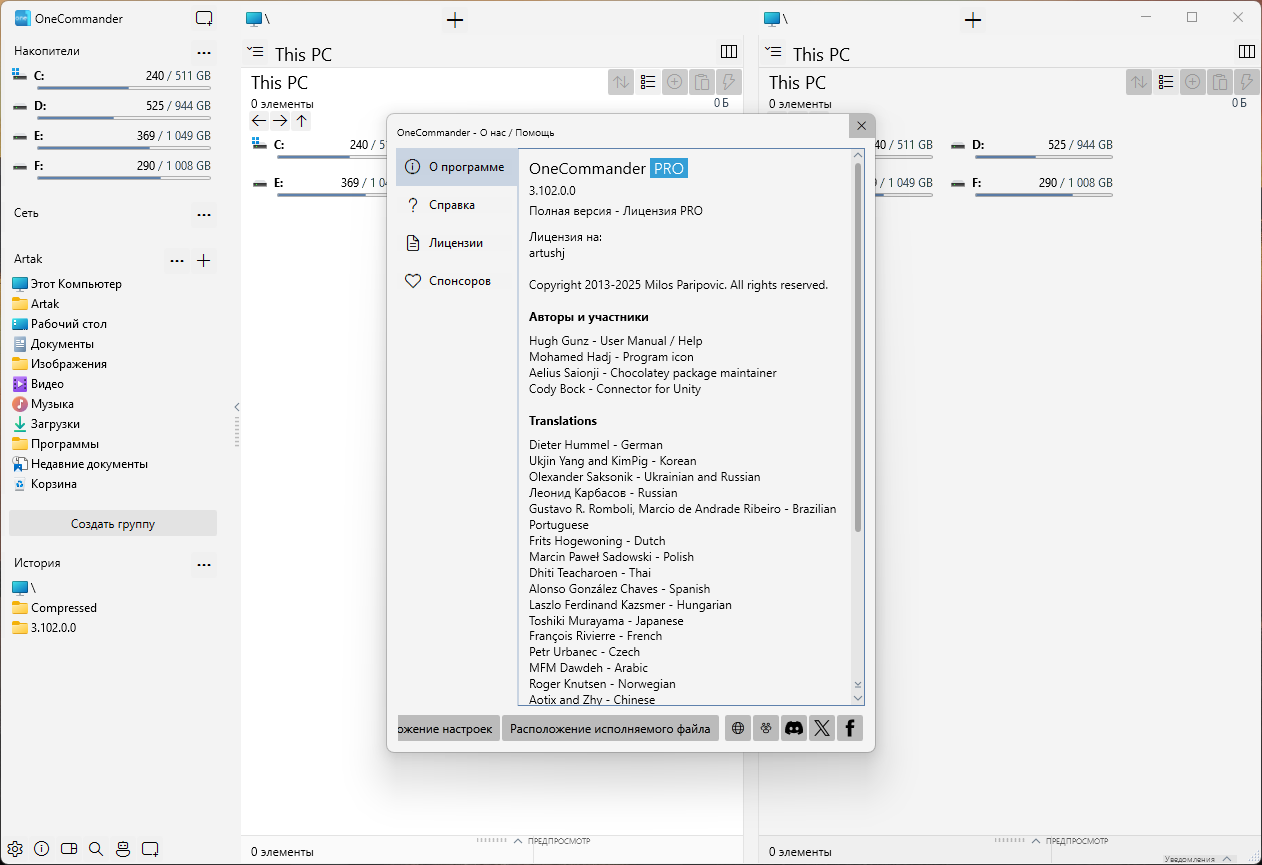Image resolution: width=1262 pixels, height=865 pixels.
Task: Change the list view mode in the left pane
Action: 648,82
